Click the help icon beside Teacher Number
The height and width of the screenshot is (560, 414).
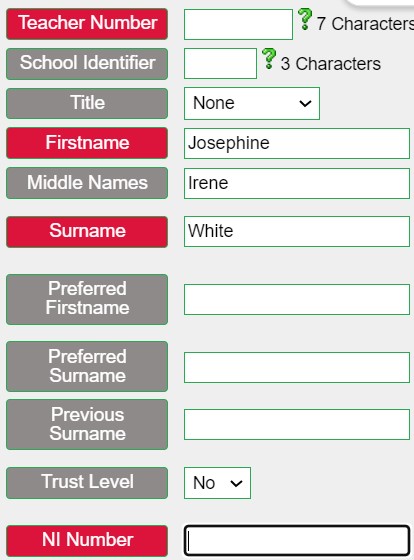click(305, 19)
